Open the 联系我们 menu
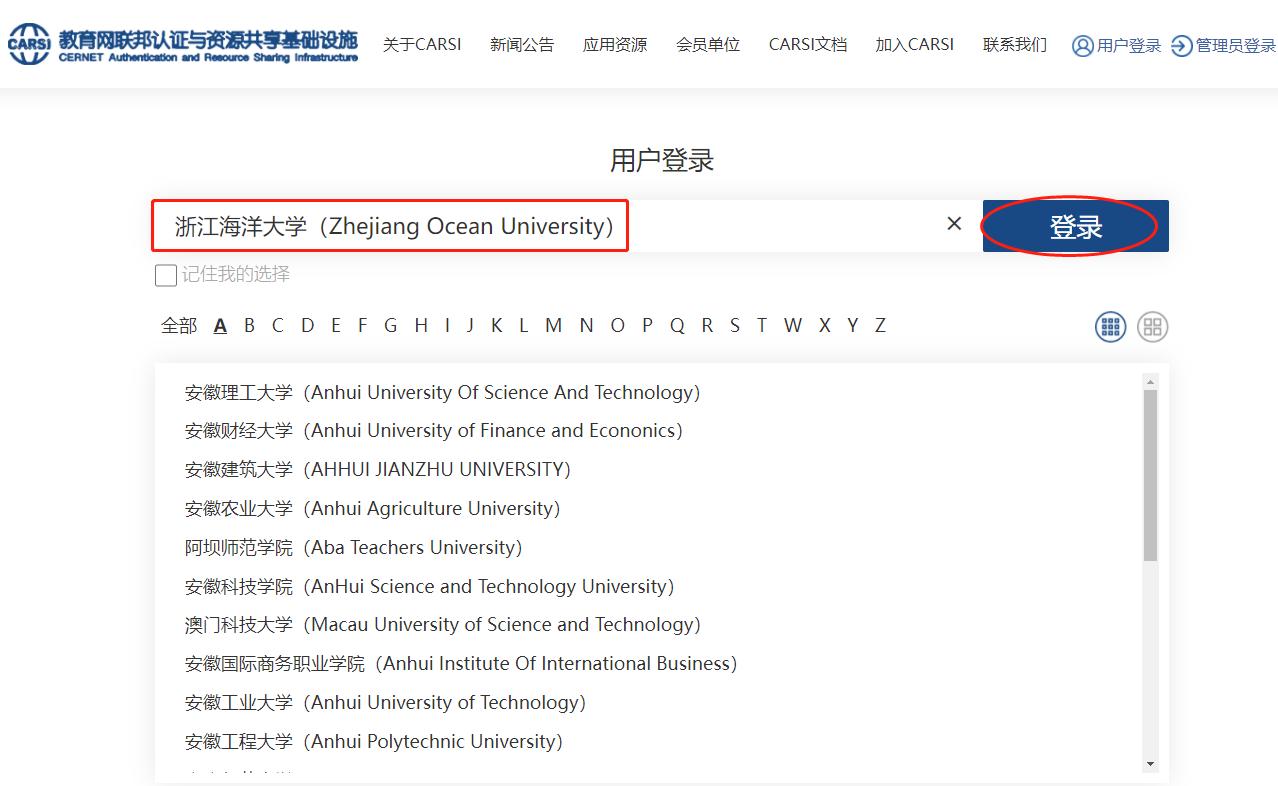Screen dimensions: 1278x786 click(1015, 45)
